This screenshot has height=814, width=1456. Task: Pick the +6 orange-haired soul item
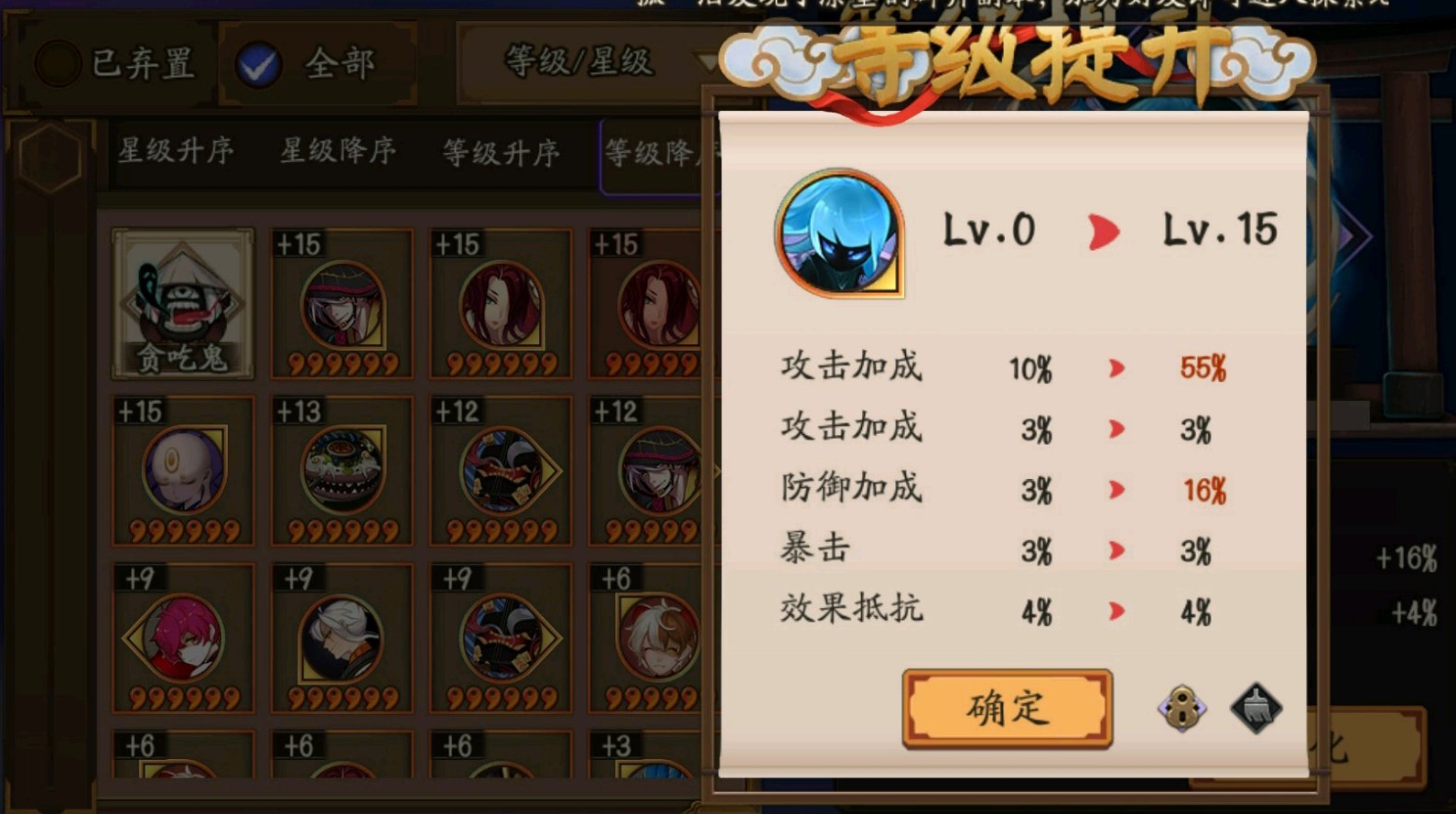pos(646,638)
